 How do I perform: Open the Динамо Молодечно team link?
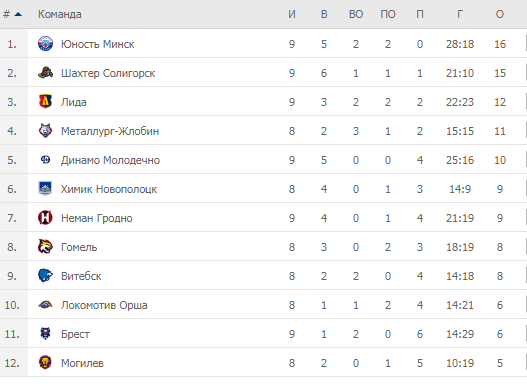click(x=110, y=160)
